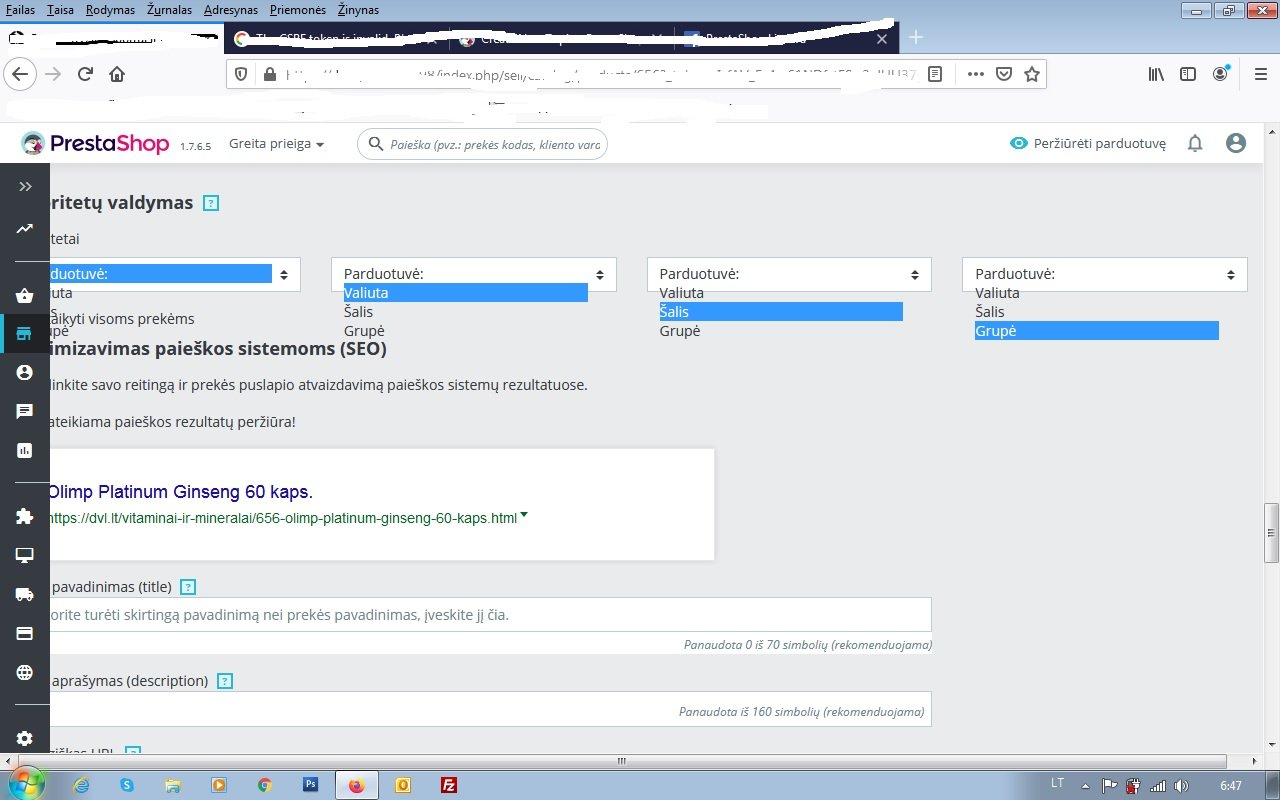
Task: Open the Failas menu
Action: click(21, 10)
